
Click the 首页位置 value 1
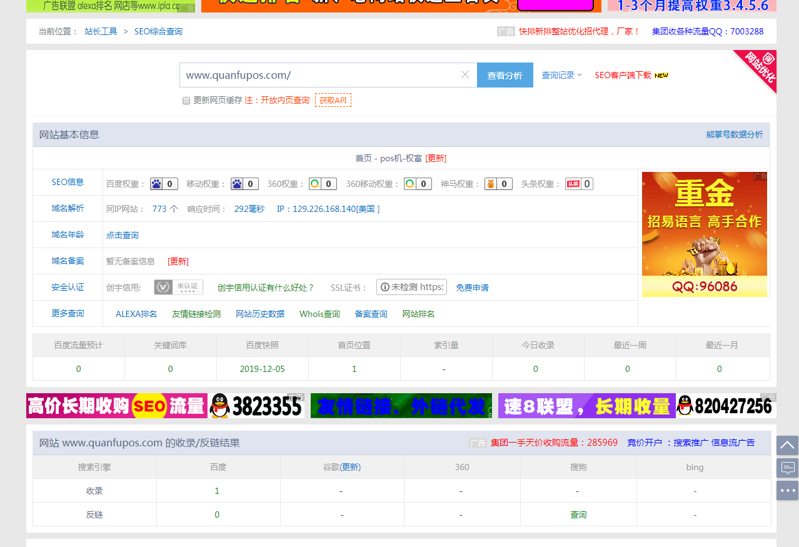(x=354, y=369)
